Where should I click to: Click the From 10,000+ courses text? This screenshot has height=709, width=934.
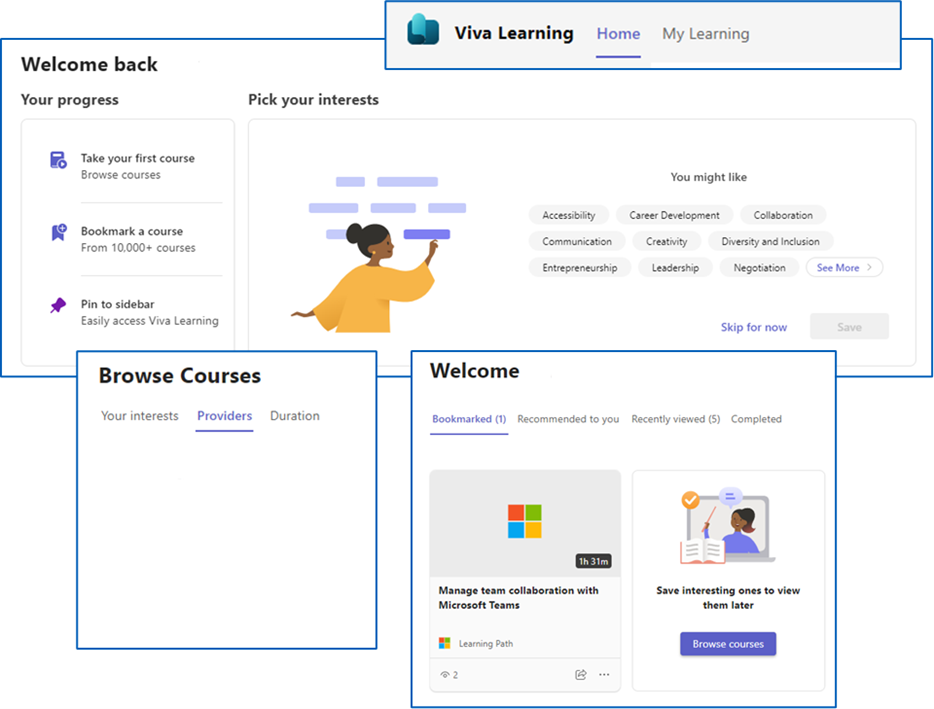138,247
